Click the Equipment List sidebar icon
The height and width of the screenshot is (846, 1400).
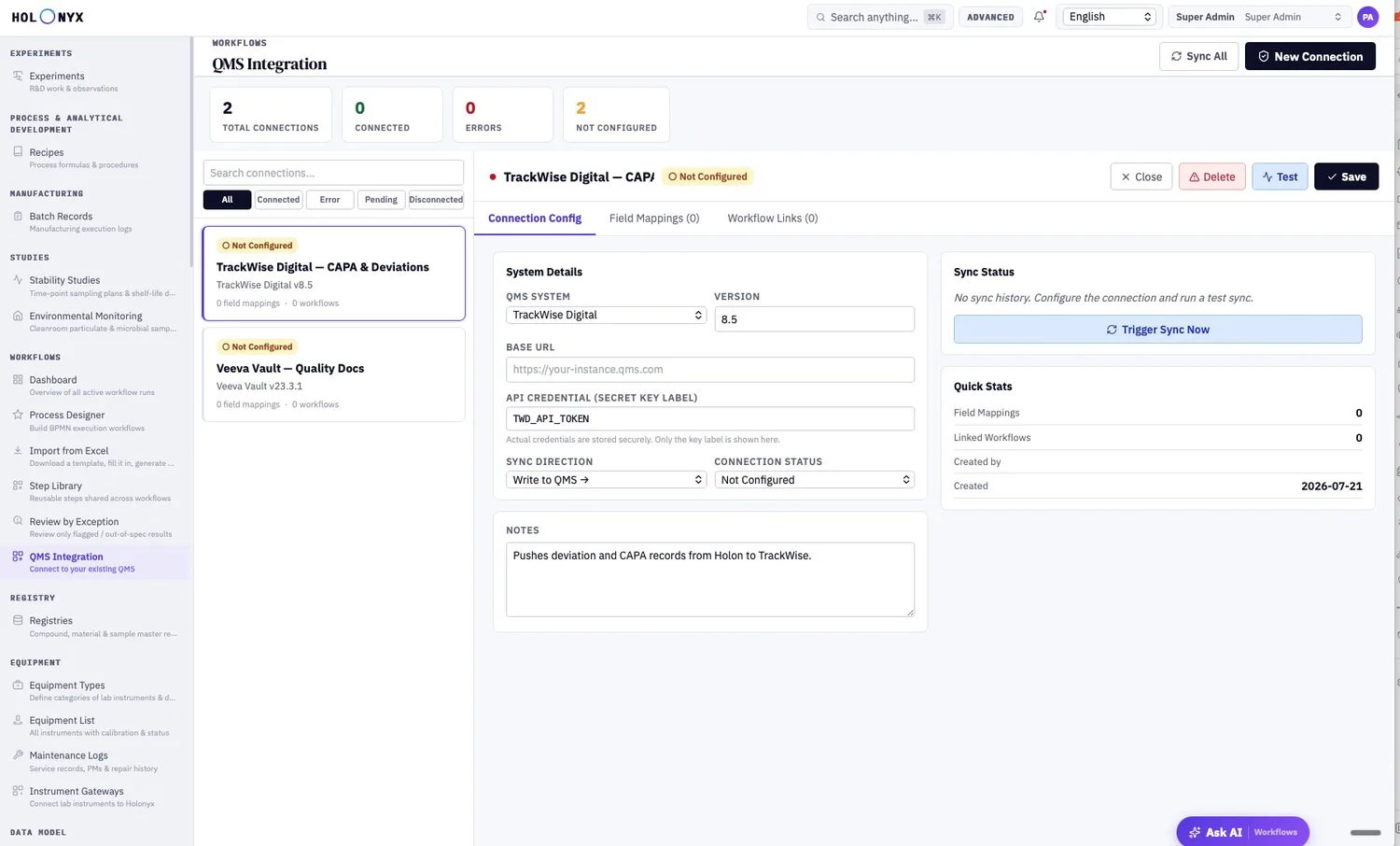point(18,720)
